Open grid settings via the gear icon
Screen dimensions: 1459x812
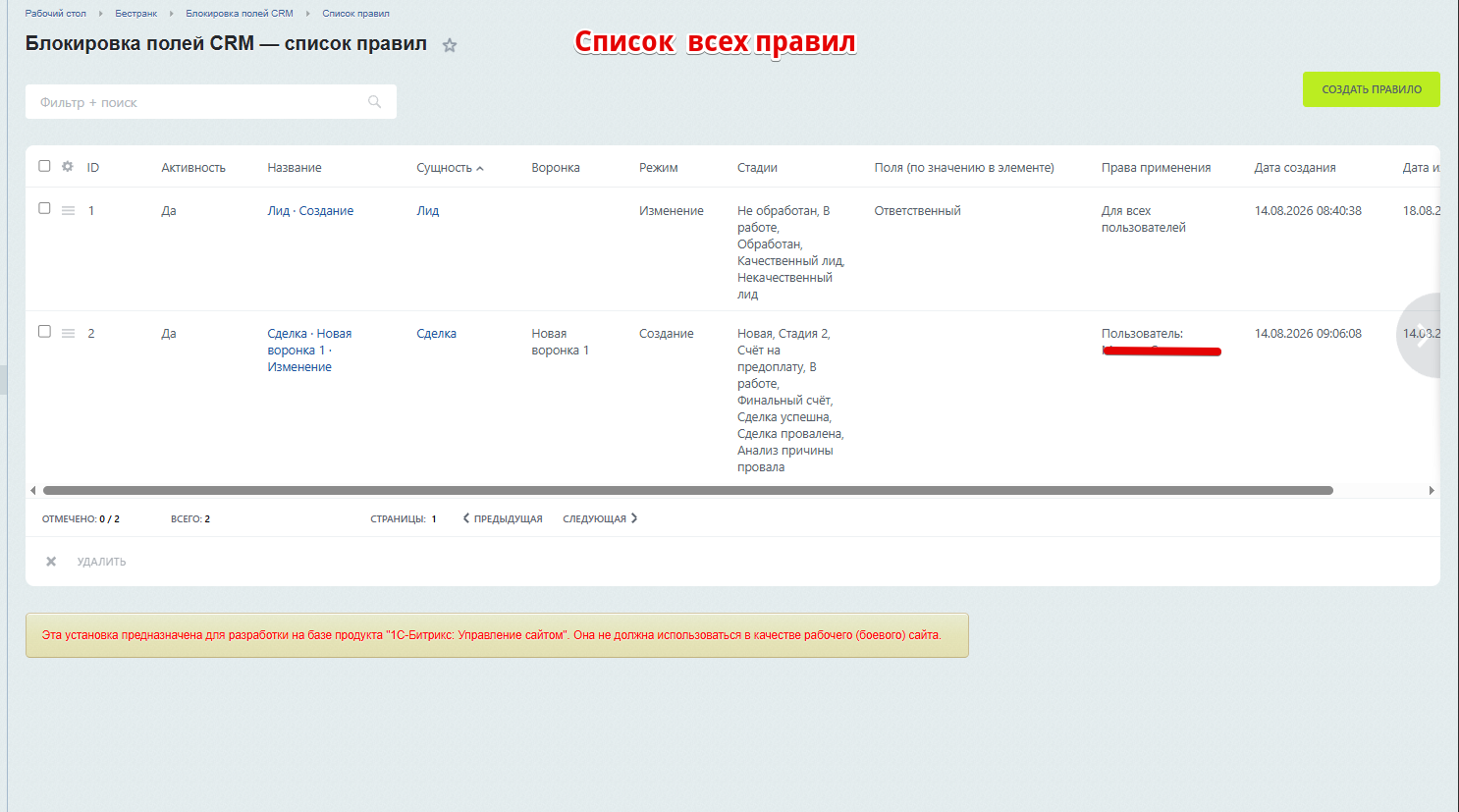click(68, 167)
